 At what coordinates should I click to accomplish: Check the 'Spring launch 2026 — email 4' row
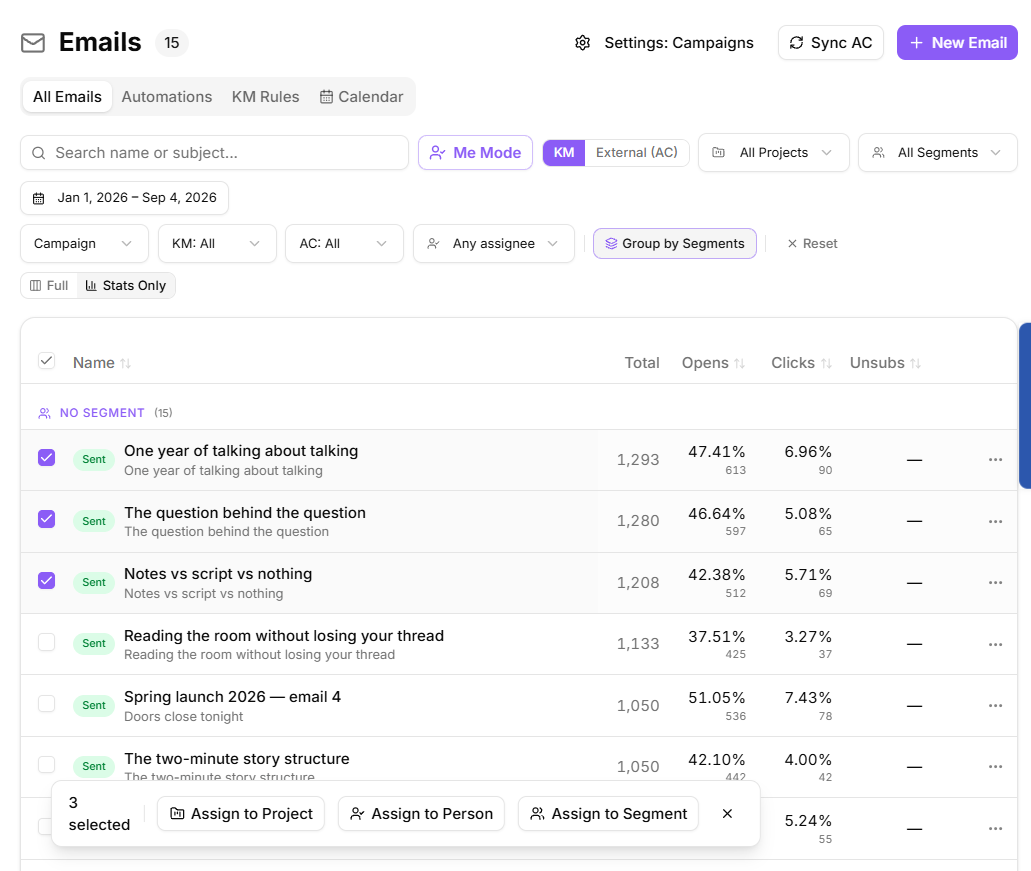coord(46,703)
